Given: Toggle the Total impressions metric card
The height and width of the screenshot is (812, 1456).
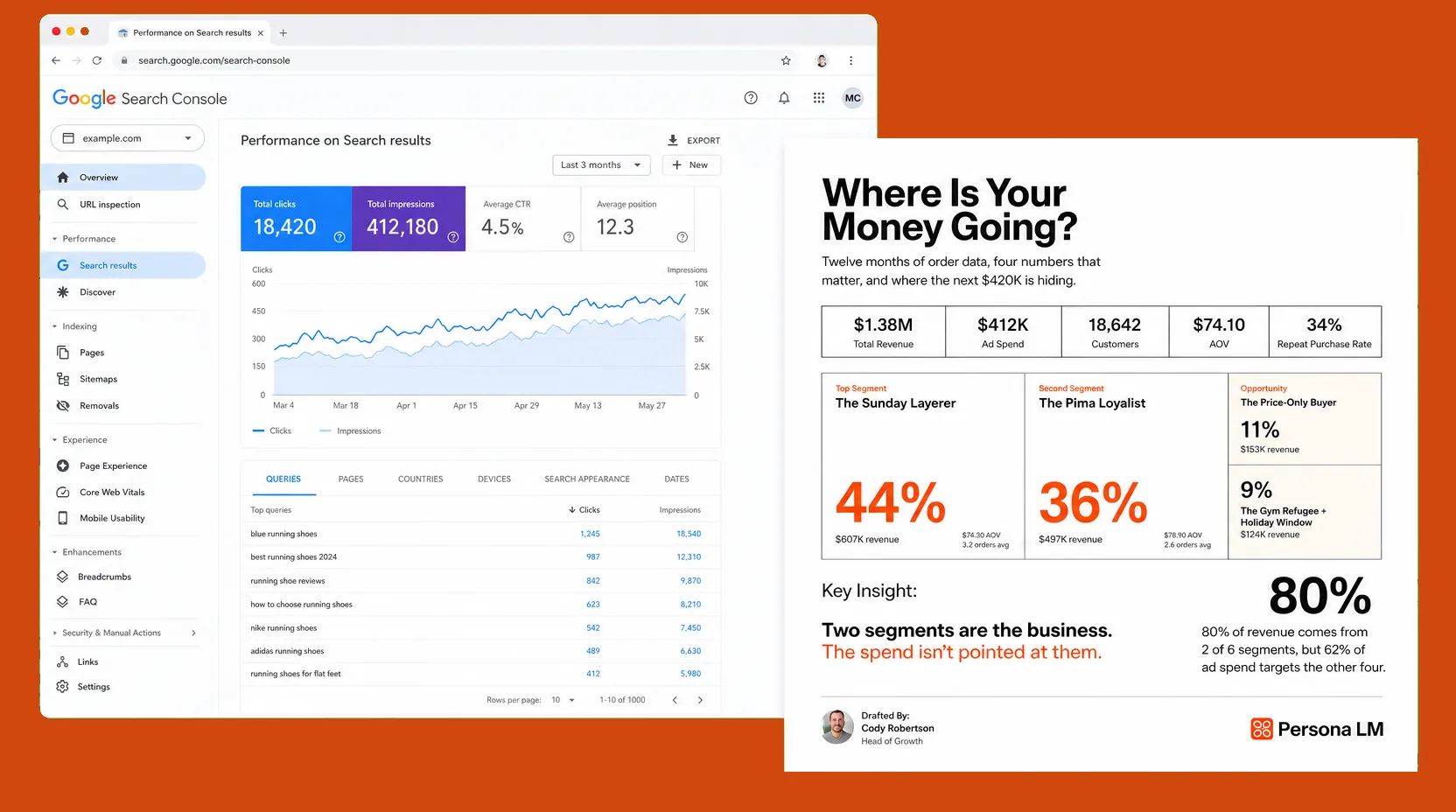Looking at the screenshot, I should click(409, 219).
